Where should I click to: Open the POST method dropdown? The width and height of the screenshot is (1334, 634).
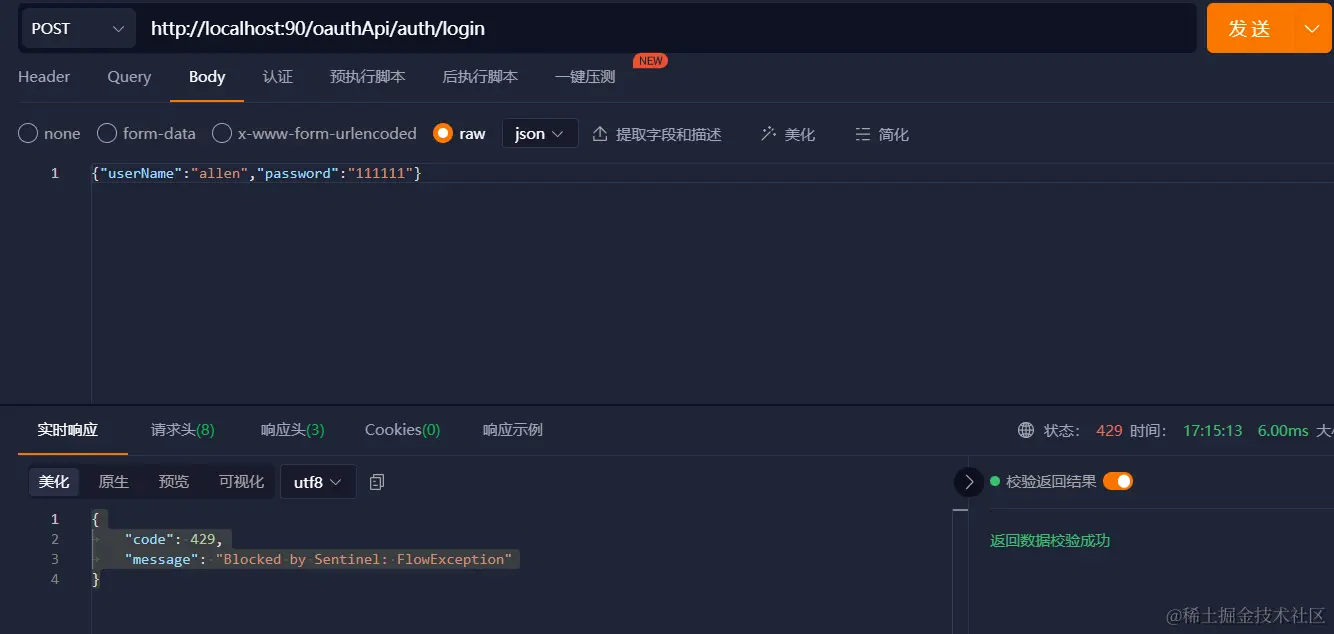point(77,28)
